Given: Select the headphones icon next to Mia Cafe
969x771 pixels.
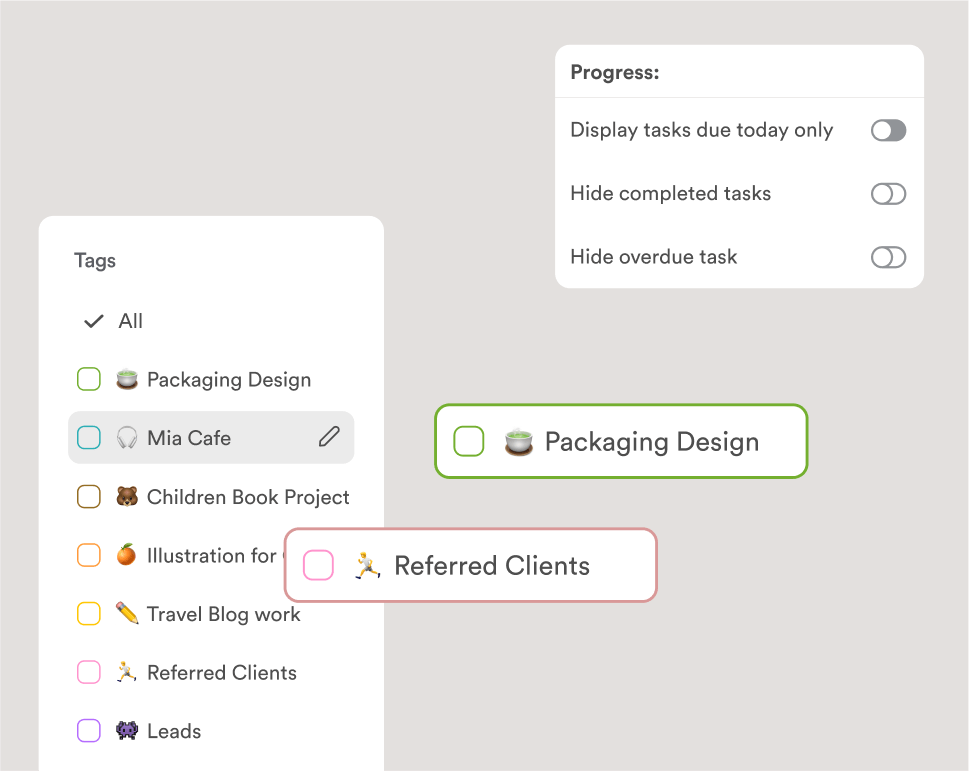Looking at the screenshot, I should [126, 437].
